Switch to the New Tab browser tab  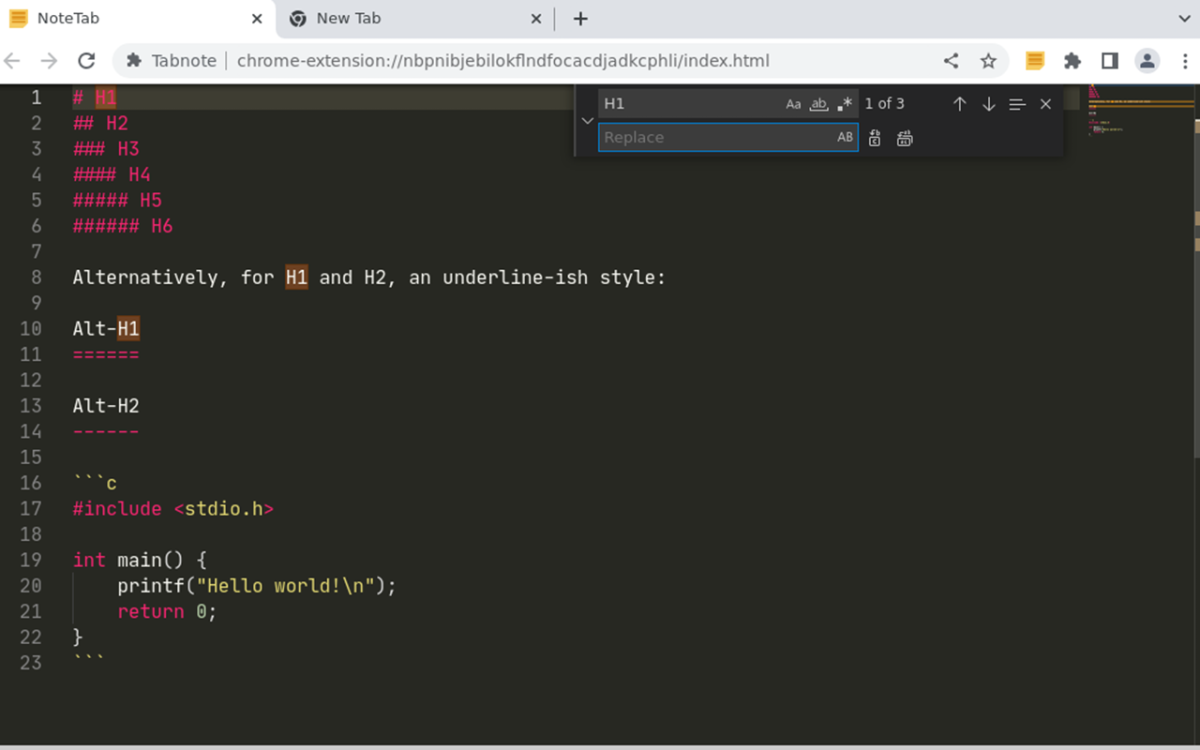click(400, 19)
